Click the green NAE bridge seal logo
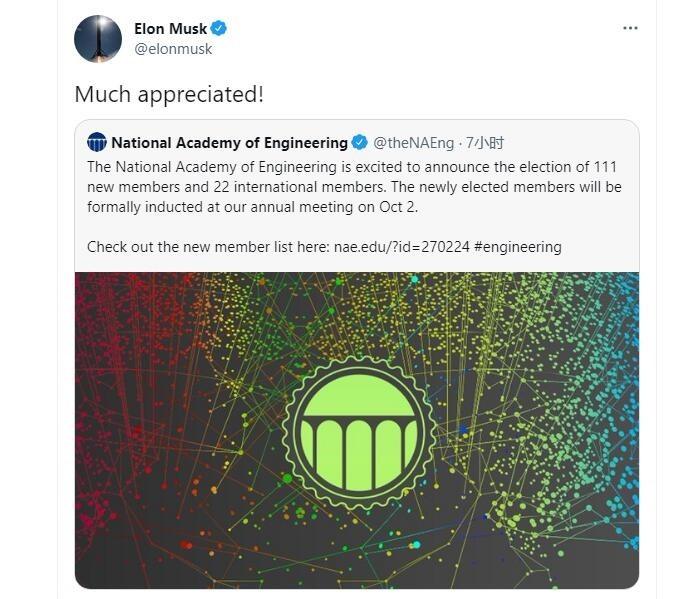The width and height of the screenshot is (682, 599). [359, 432]
